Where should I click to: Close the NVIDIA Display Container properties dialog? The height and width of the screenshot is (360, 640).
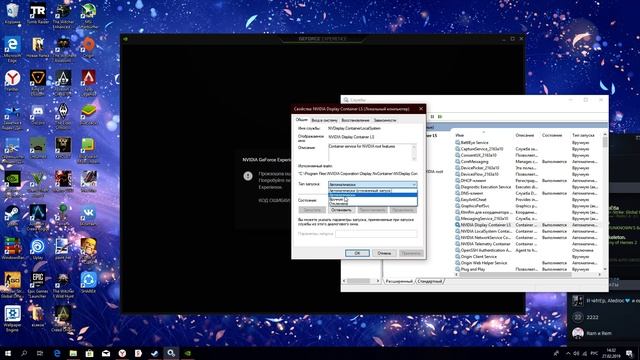point(421,109)
